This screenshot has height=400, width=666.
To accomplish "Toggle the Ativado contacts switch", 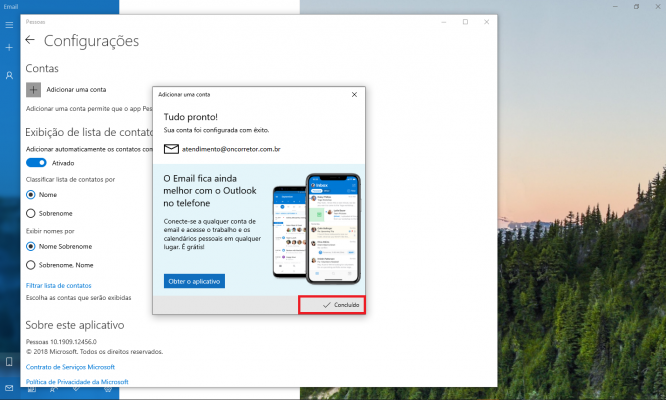I will 36,163.
